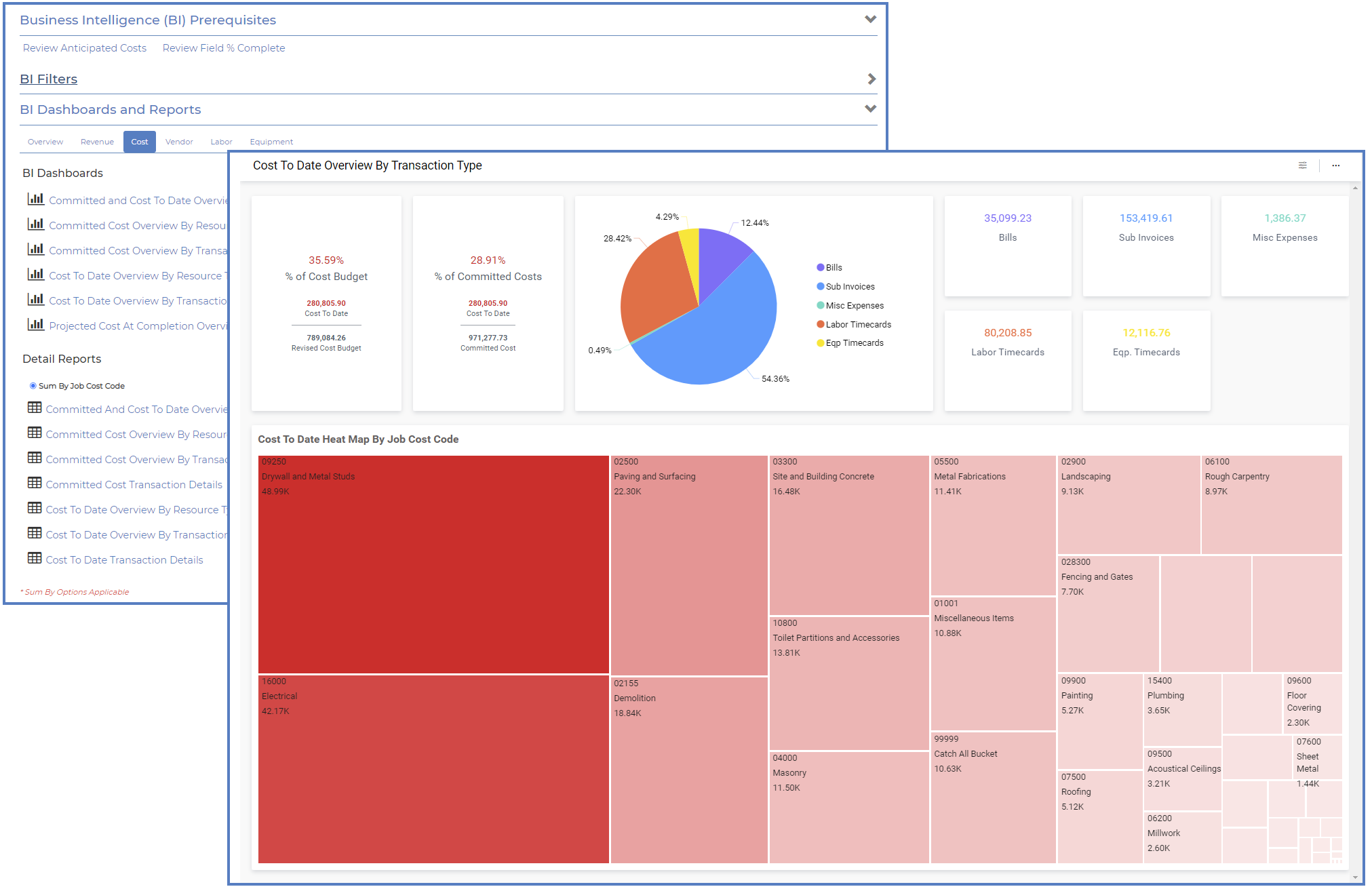Click table icon beside Committed Cost Transaction Details
The width and height of the screenshot is (1372, 889).
coord(35,483)
